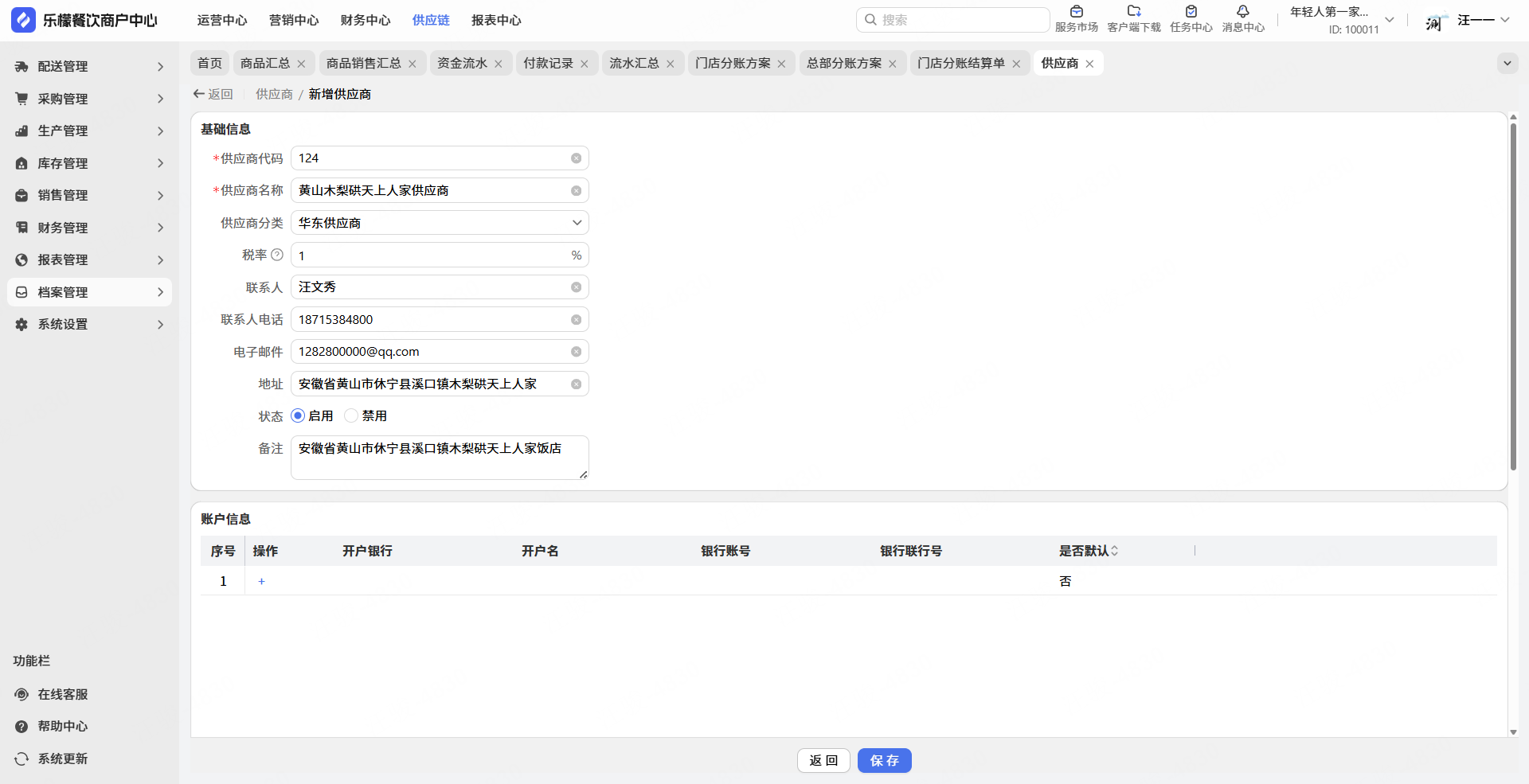Click the 乐檬餐饮商户中心 logo icon
Screen dimensions: 1529x784
click(24, 20)
